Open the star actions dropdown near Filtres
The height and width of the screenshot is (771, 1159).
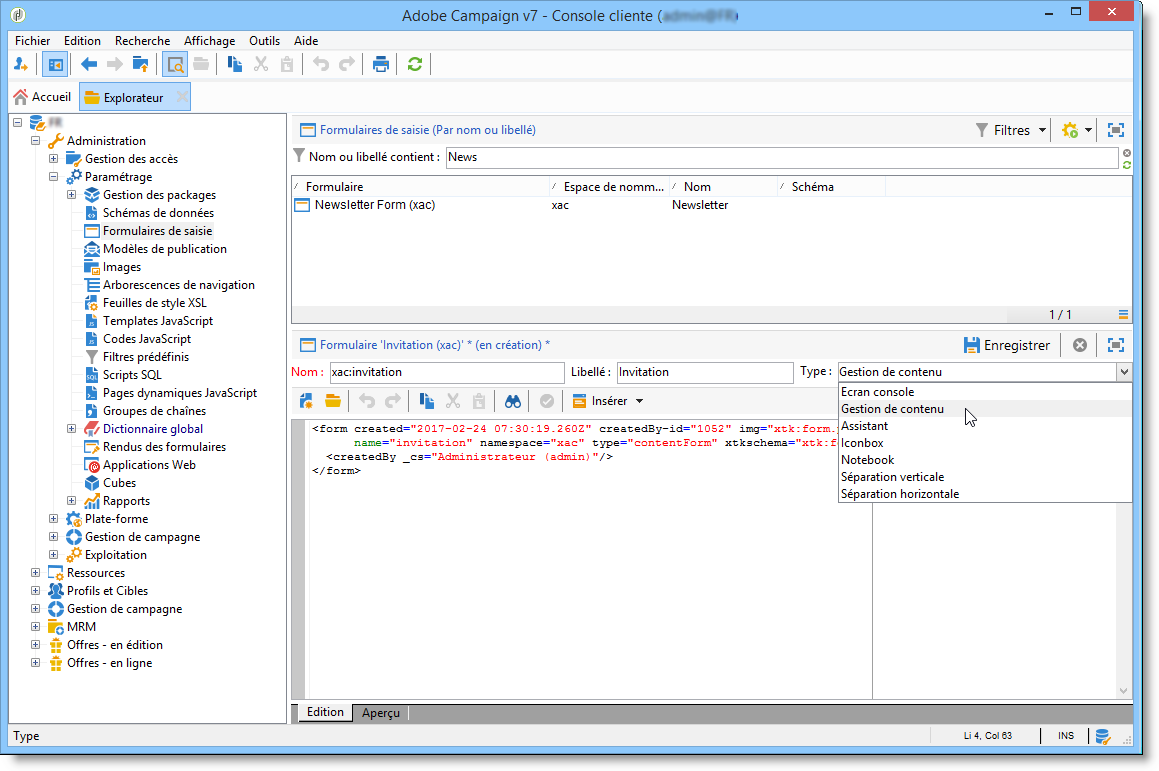[1077, 130]
